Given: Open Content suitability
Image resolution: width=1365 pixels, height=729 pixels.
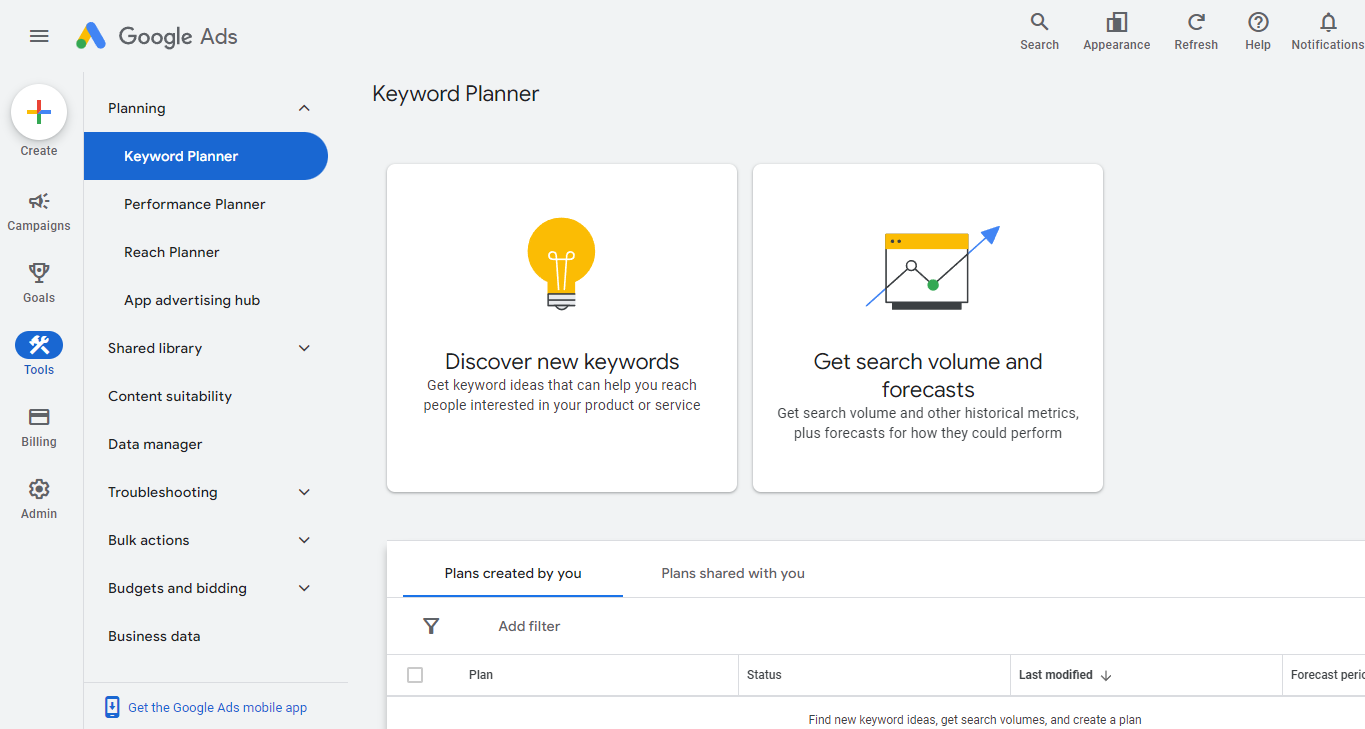Looking at the screenshot, I should [x=170, y=396].
